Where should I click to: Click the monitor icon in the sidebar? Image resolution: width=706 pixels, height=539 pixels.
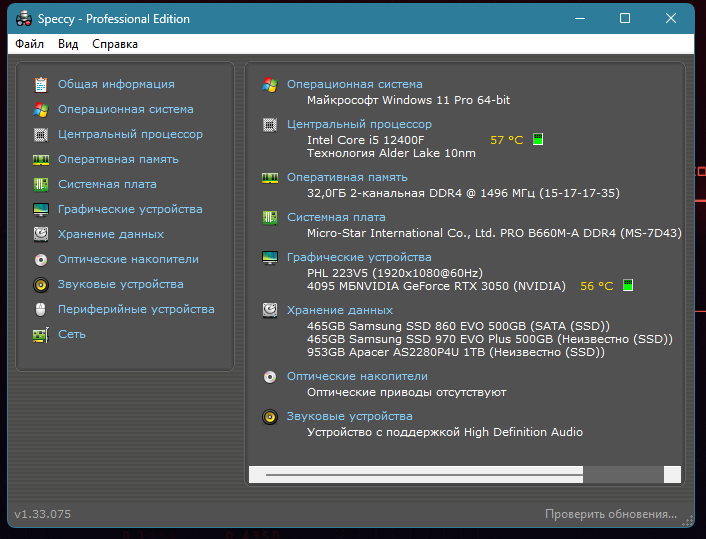tap(41, 210)
